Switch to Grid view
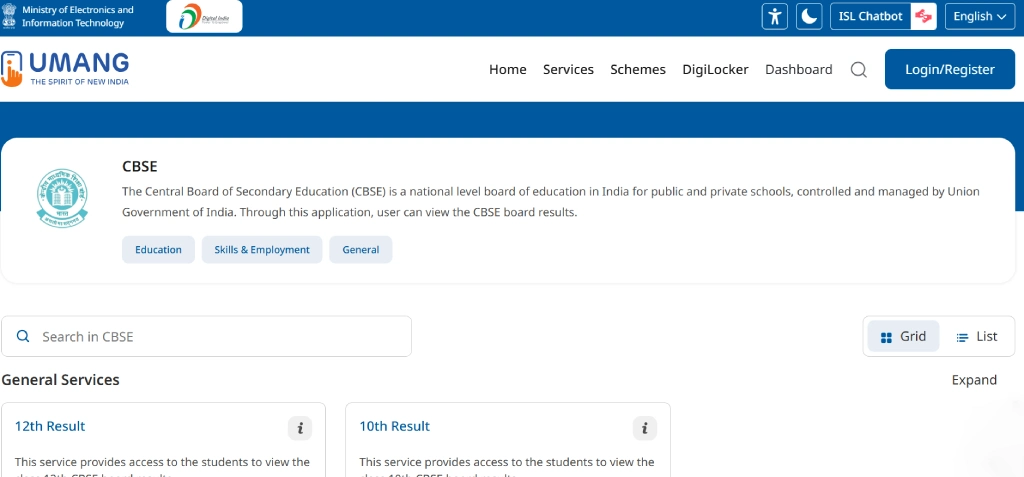 (903, 337)
